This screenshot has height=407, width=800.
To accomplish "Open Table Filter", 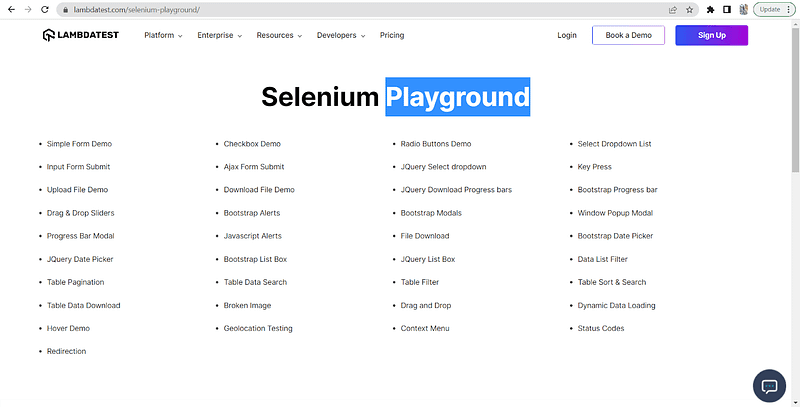I will point(420,282).
